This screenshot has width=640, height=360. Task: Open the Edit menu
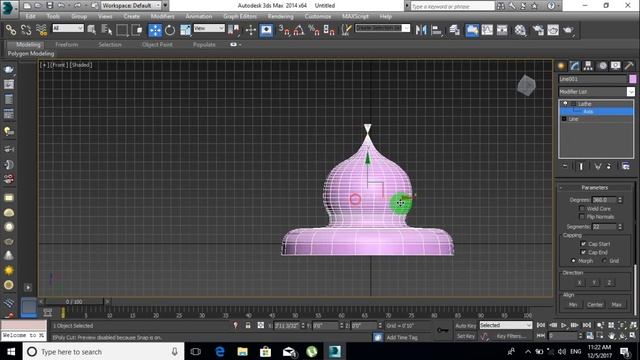(30, 16)
